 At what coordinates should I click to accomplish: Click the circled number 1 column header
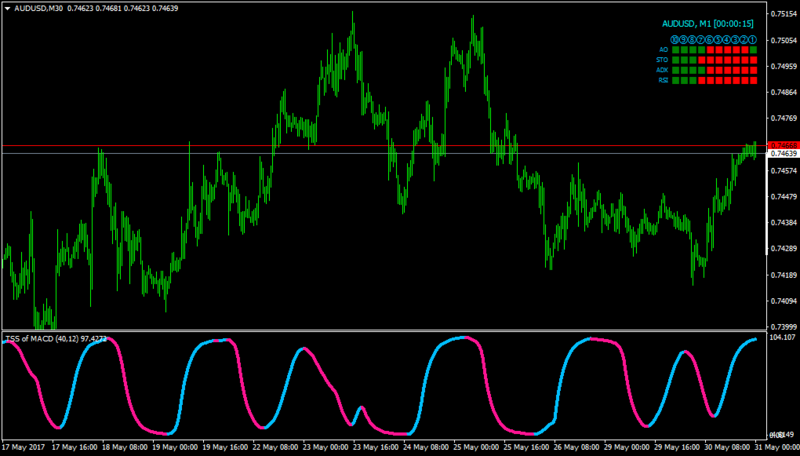pos(753,40)
